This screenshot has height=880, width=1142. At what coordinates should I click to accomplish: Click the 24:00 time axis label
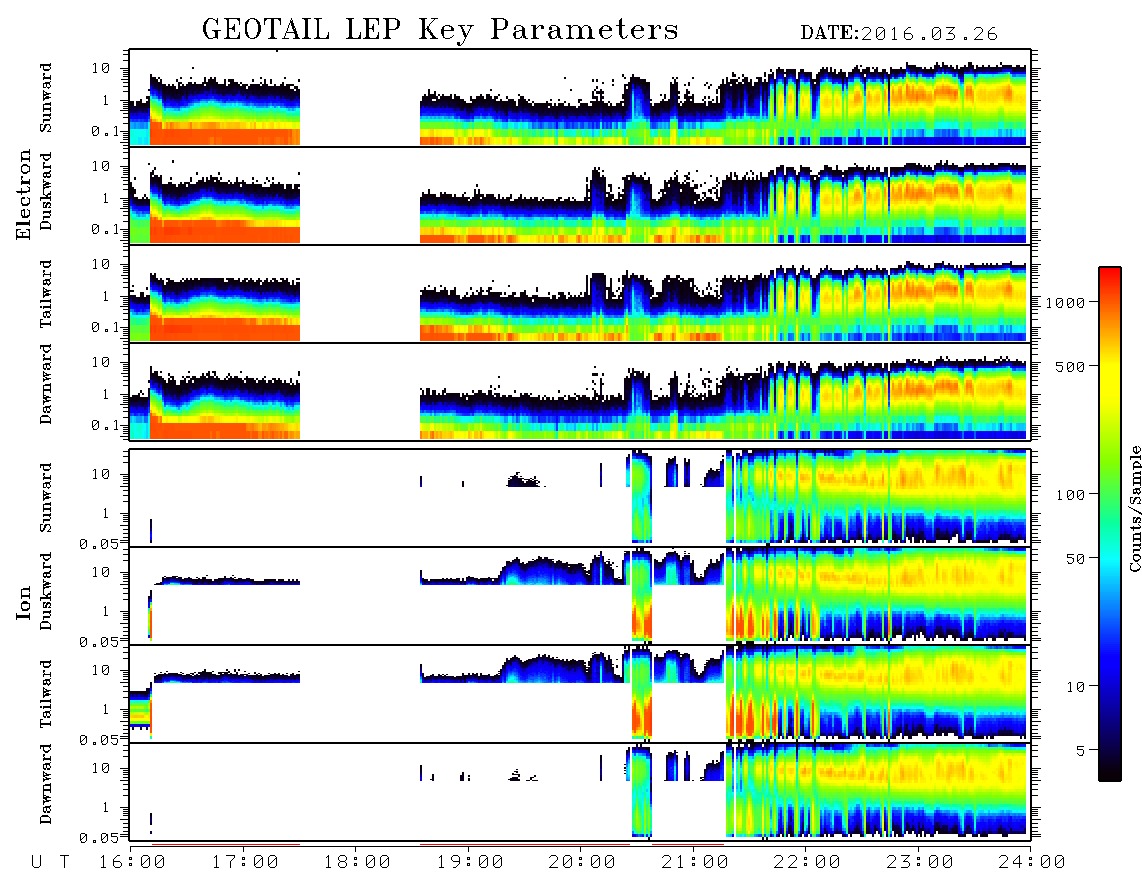pyautogui.click(x=1032, y=863)
